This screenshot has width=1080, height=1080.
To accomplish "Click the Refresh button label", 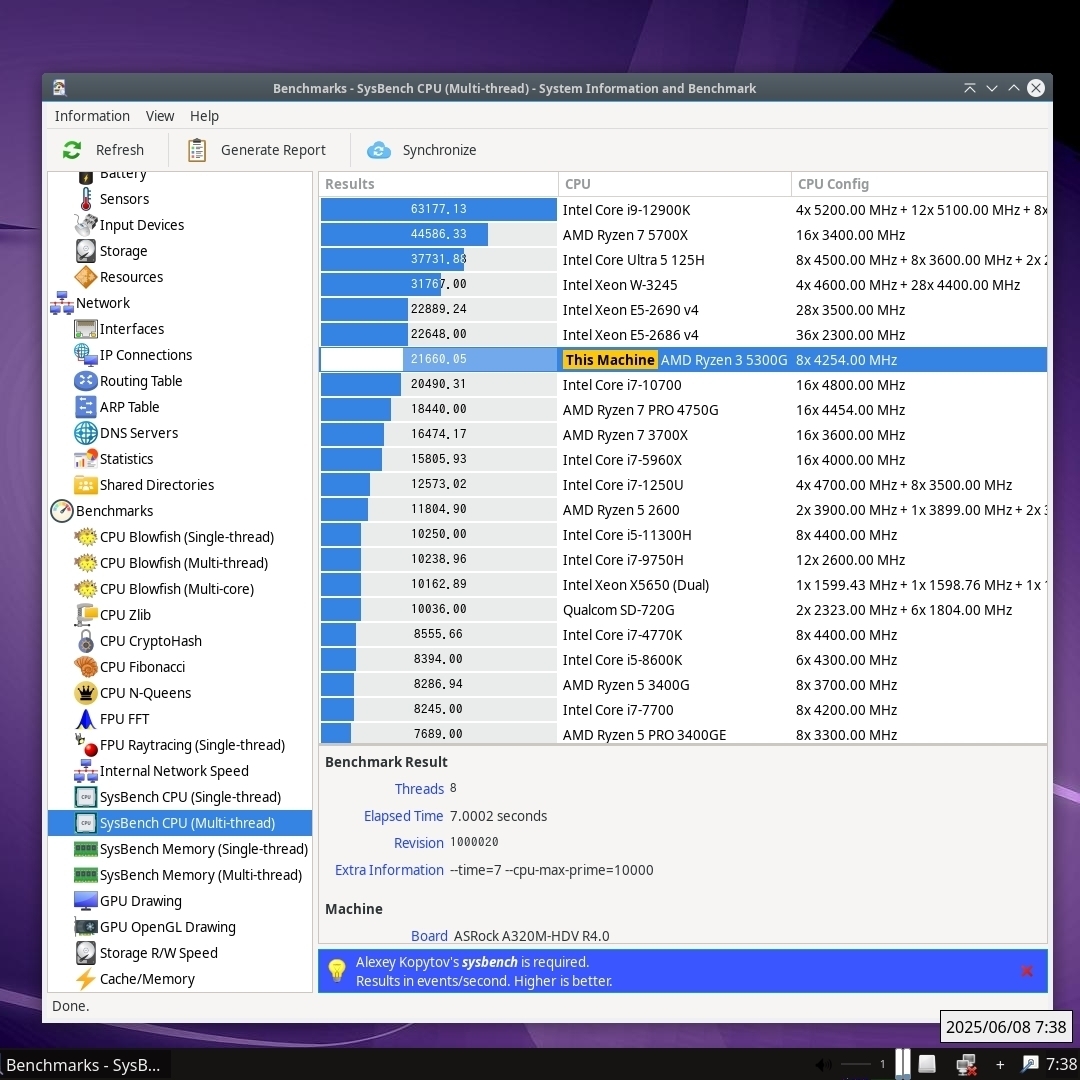I will point(120,150).
